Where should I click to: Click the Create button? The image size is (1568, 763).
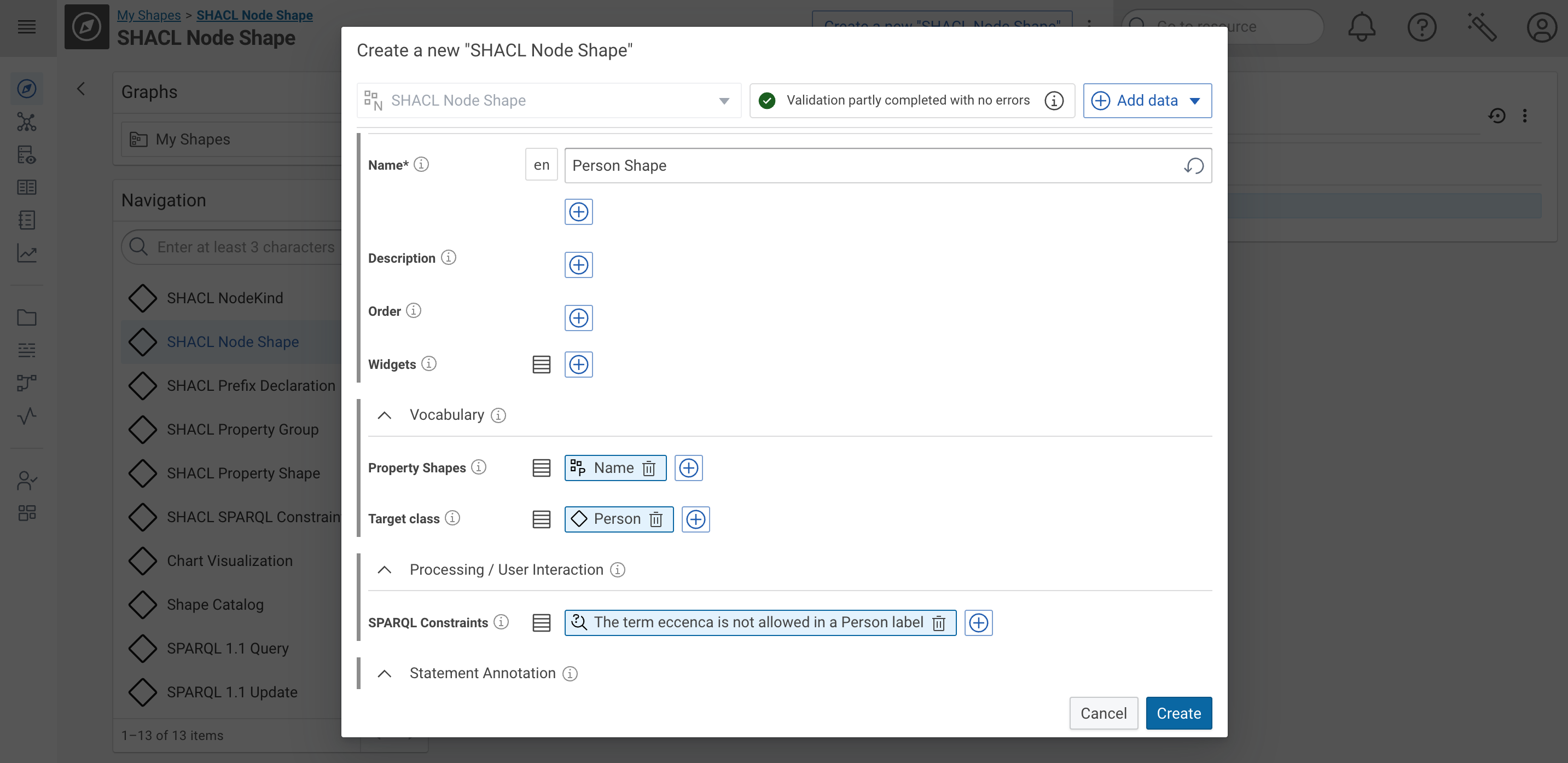click(x=1178, y=713)
